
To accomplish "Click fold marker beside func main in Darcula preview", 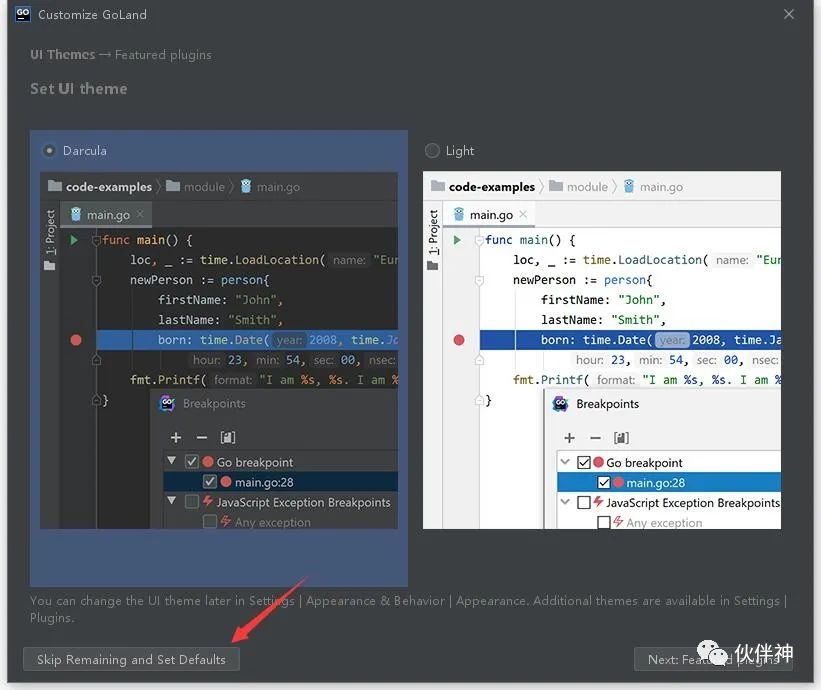I will coord(96,241).
